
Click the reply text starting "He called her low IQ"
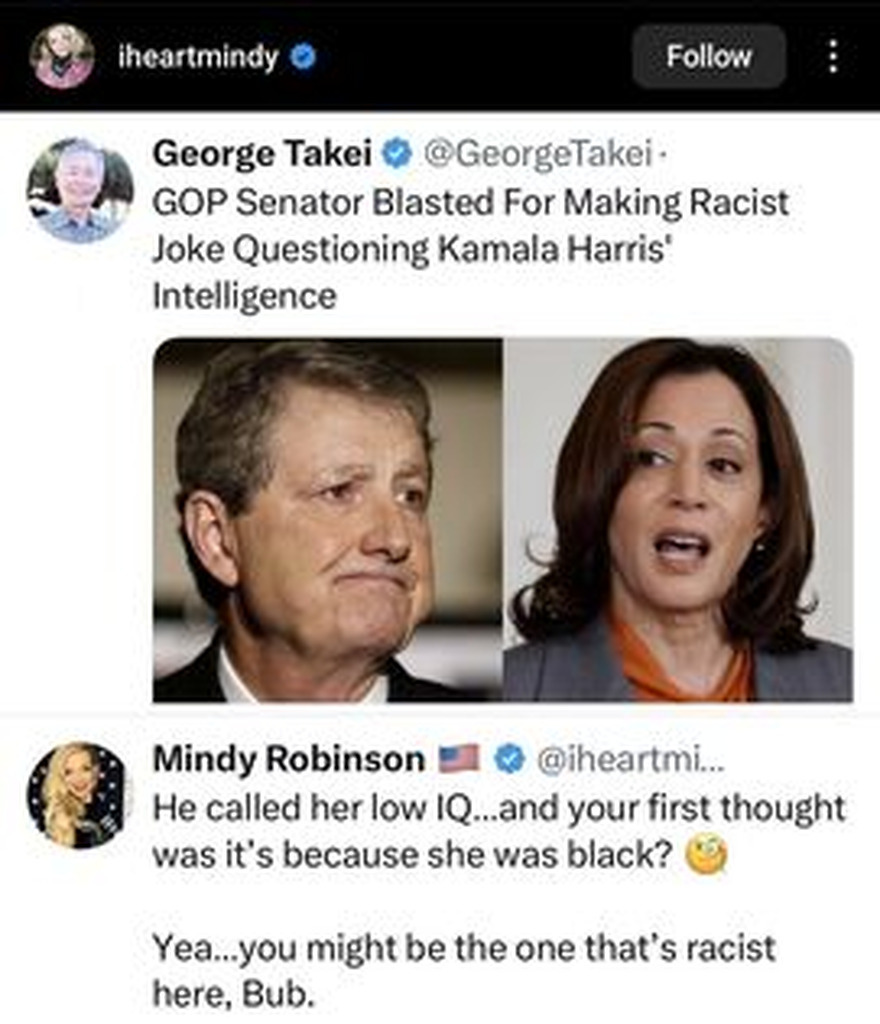[x=498, y=806]
